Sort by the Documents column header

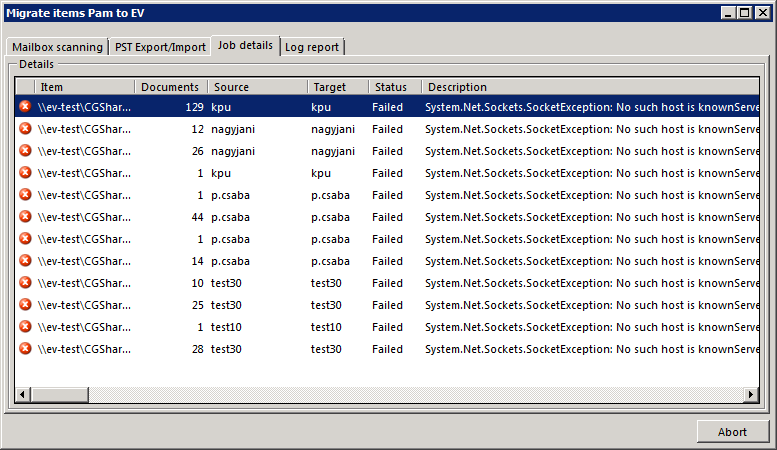(x=170, y=88)
